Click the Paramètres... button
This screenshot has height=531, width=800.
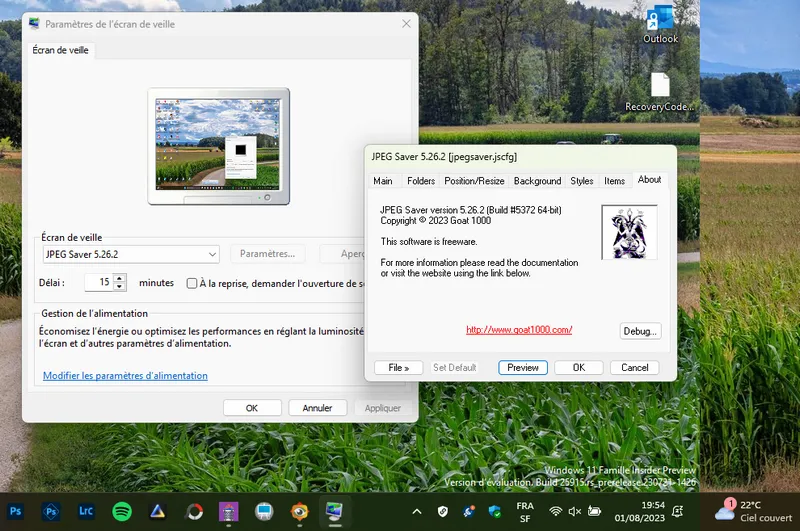point(267,254)
